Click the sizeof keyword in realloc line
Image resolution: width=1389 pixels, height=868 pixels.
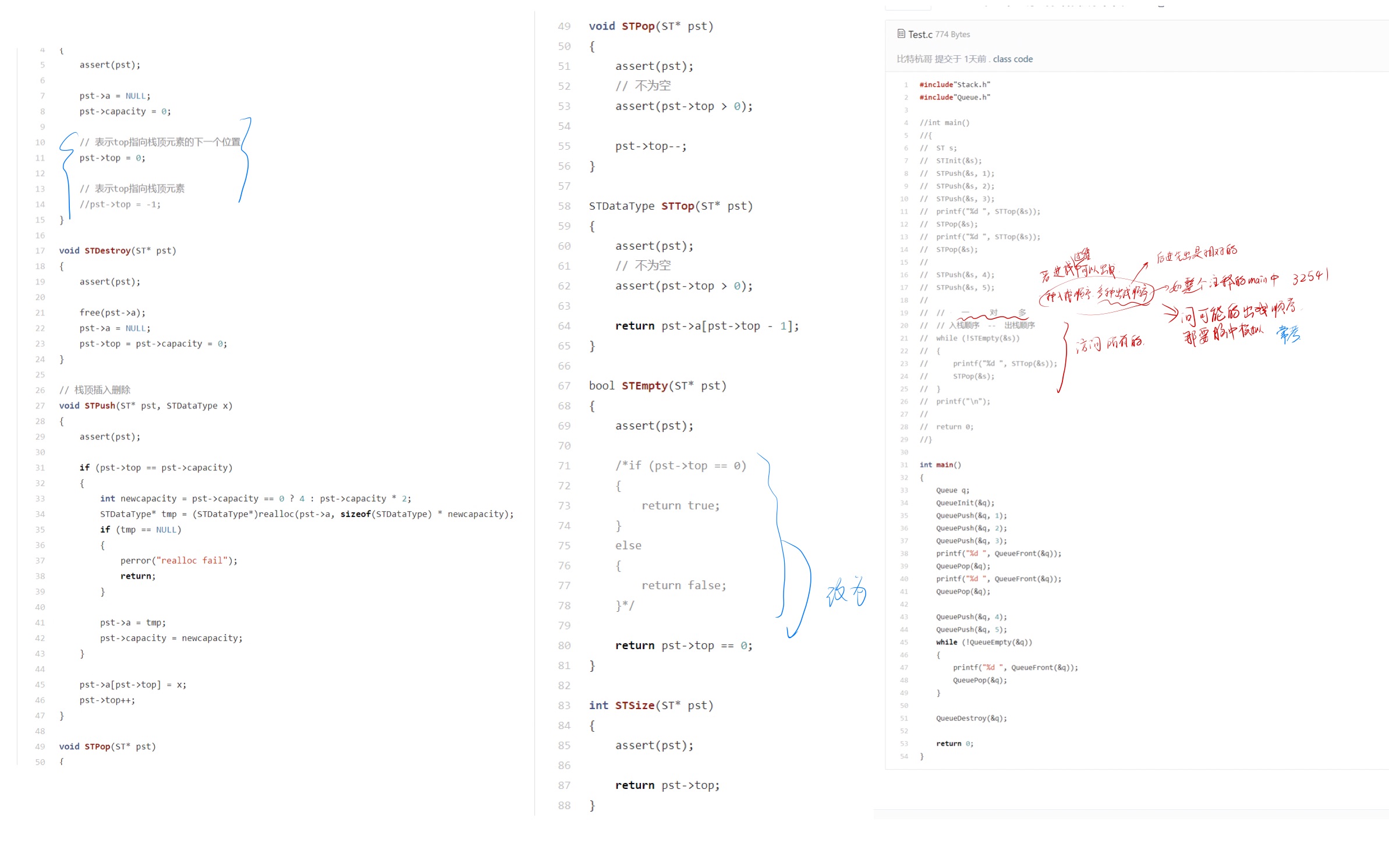pos(355,513)
